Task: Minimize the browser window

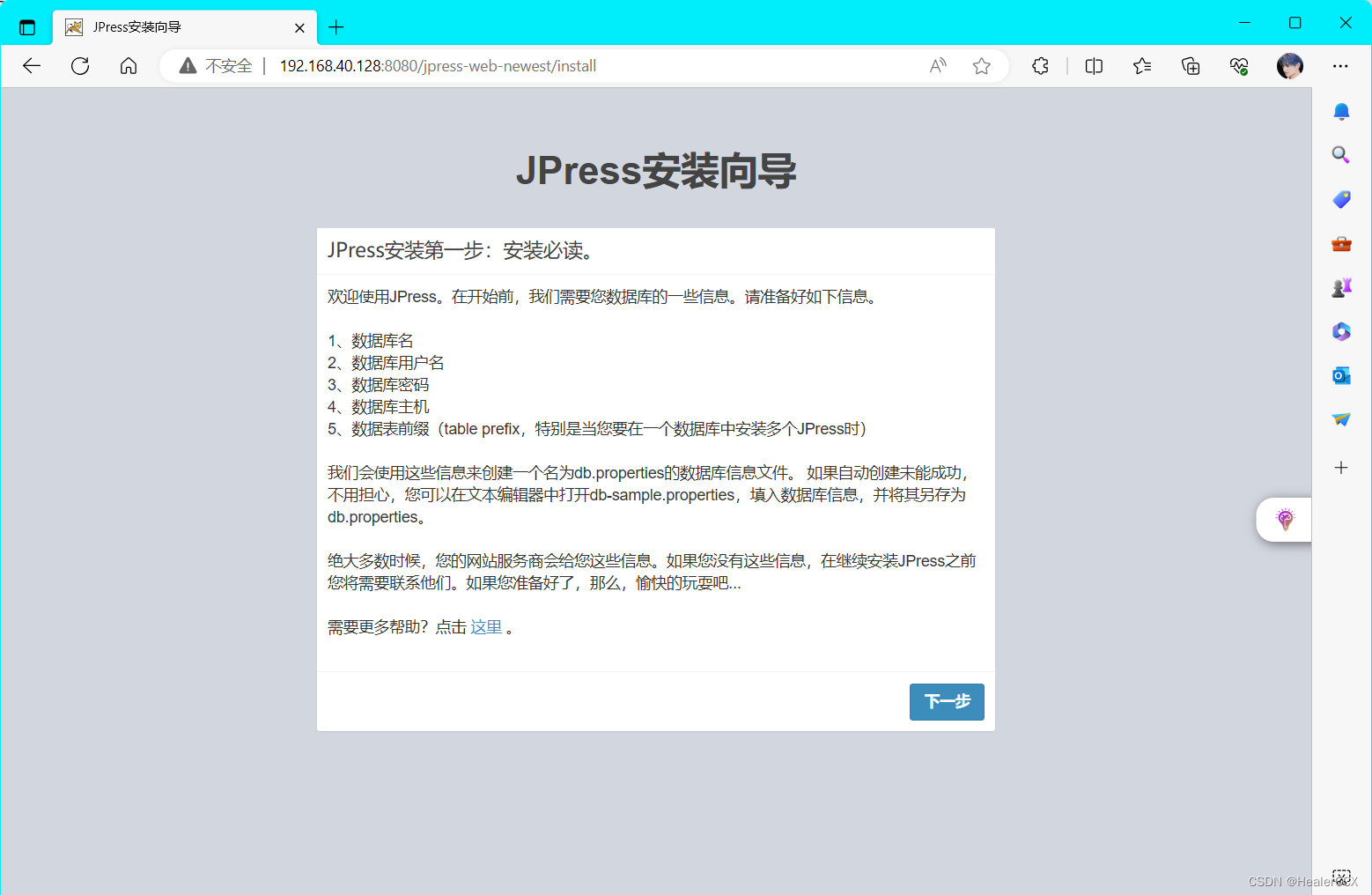Action: (x=1244, y=23)
